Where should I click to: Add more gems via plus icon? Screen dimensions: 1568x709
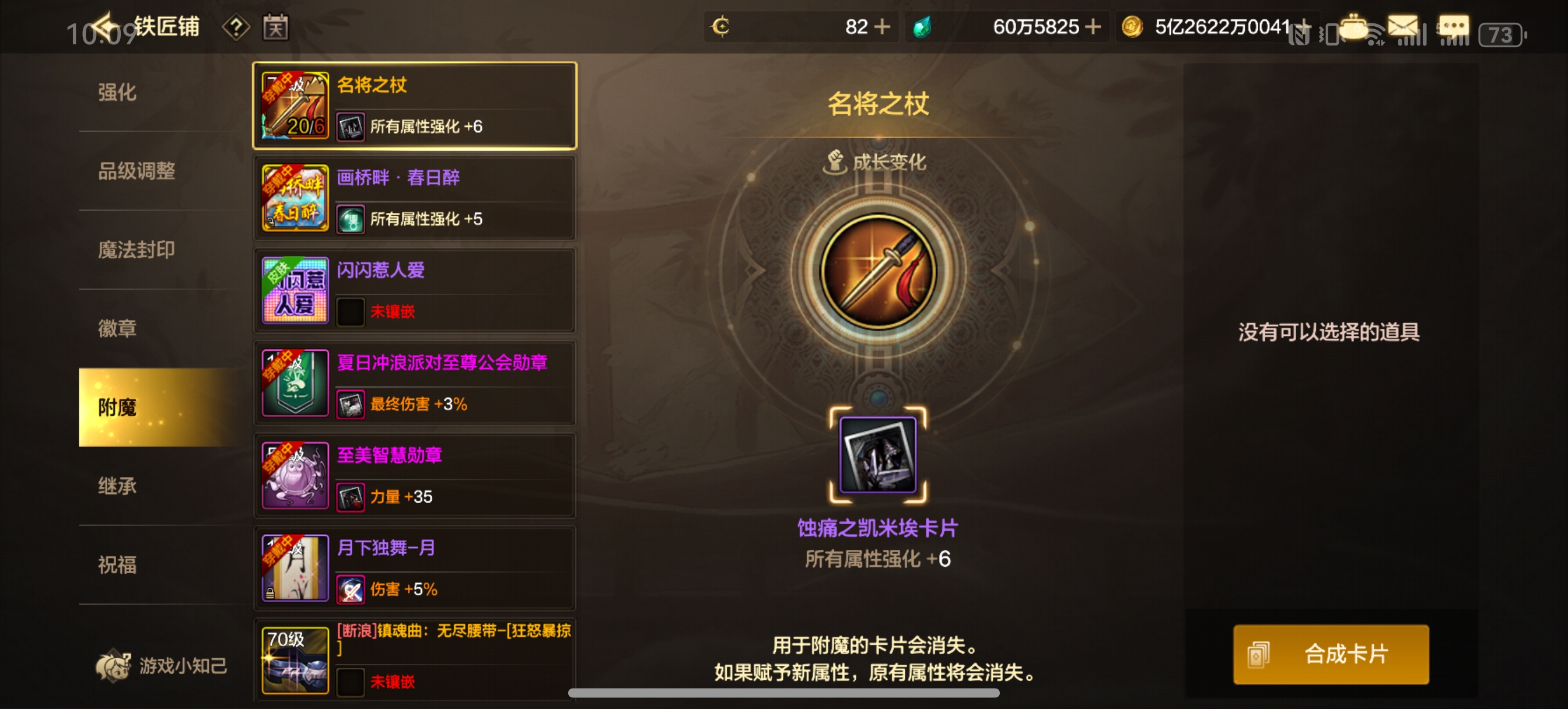tap(1093, 27)
